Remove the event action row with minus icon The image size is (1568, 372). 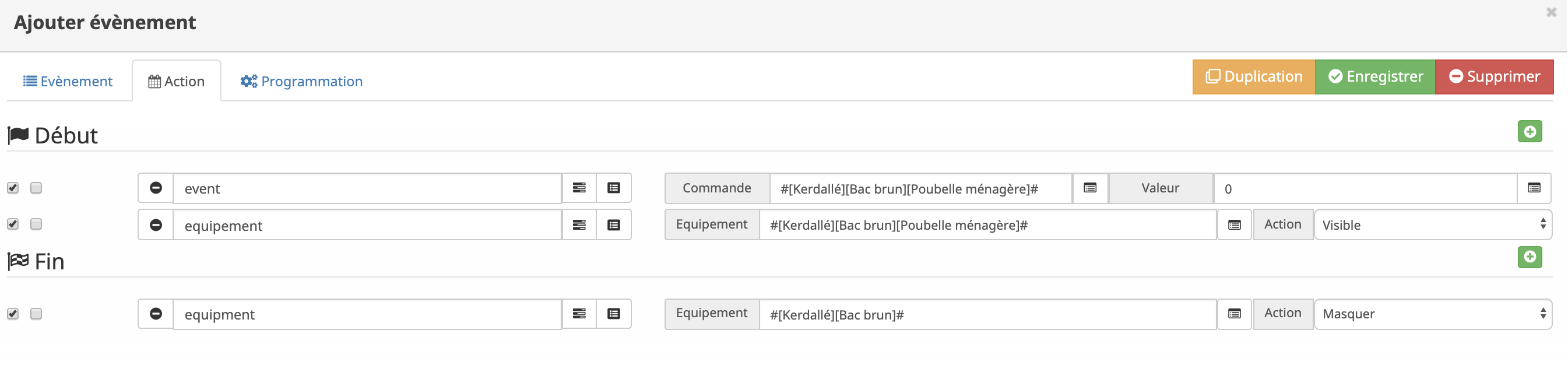(x=156, y=188)
